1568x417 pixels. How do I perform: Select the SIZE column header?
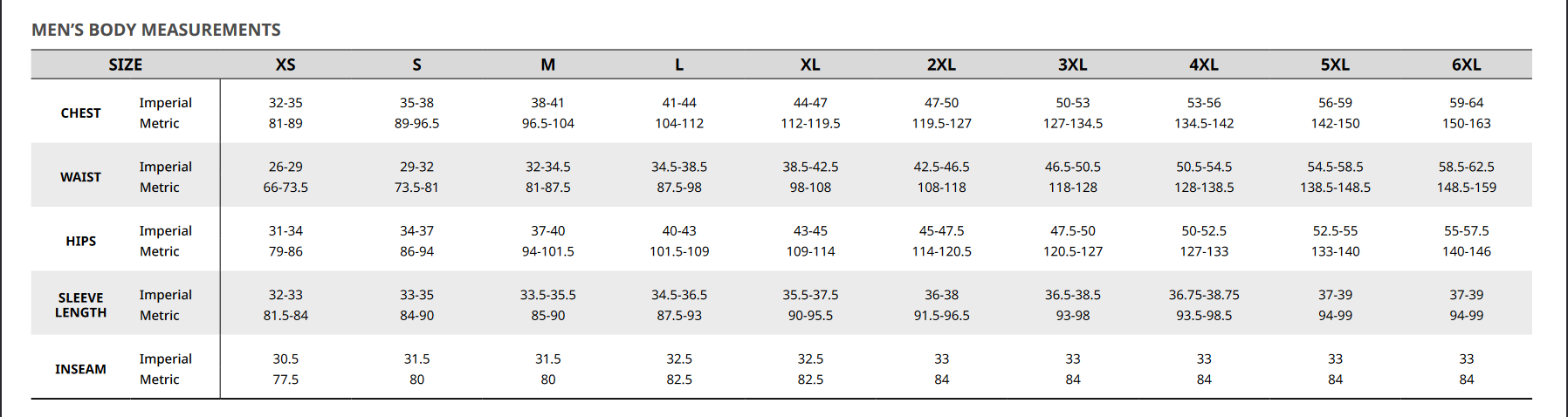pos(125,65)
